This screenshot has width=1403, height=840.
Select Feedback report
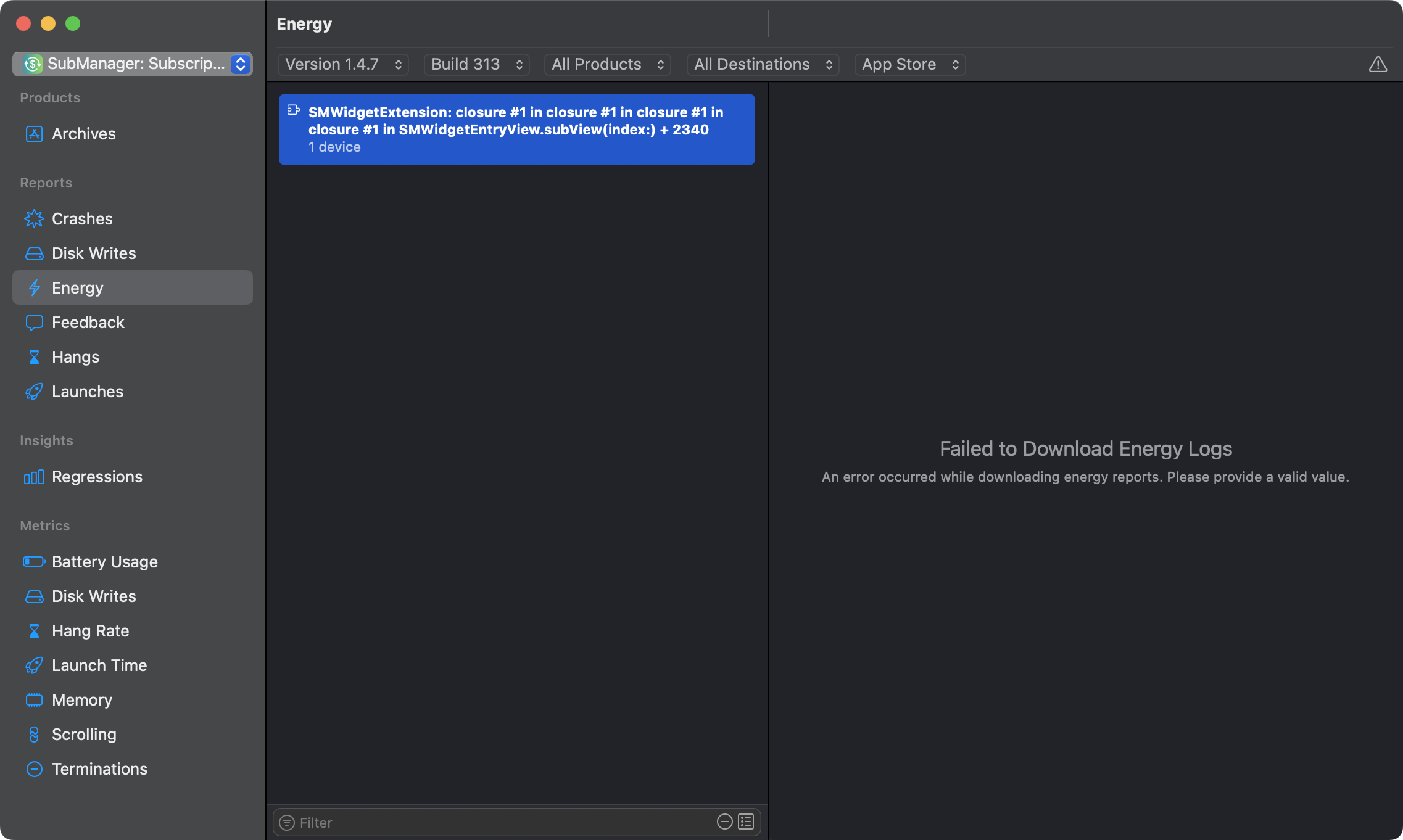(x=133, y=323)
